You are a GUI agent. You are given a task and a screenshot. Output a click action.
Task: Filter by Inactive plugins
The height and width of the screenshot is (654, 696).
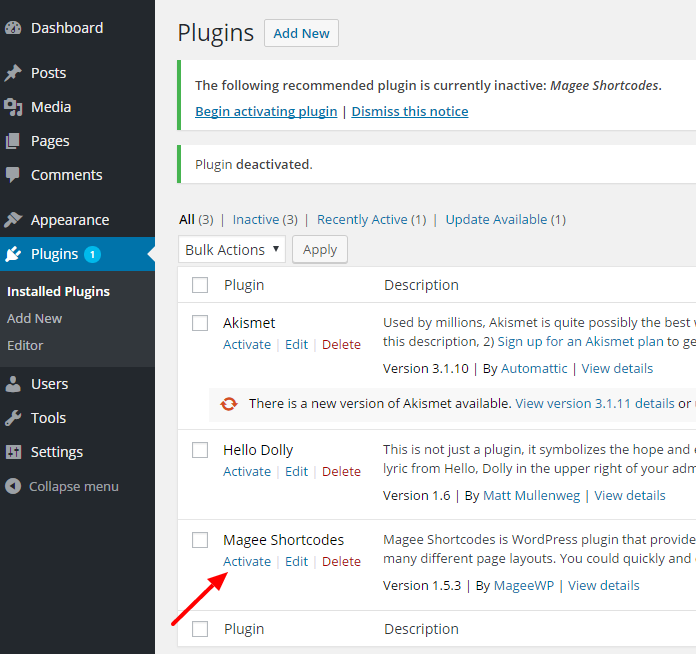coord(265,219)
